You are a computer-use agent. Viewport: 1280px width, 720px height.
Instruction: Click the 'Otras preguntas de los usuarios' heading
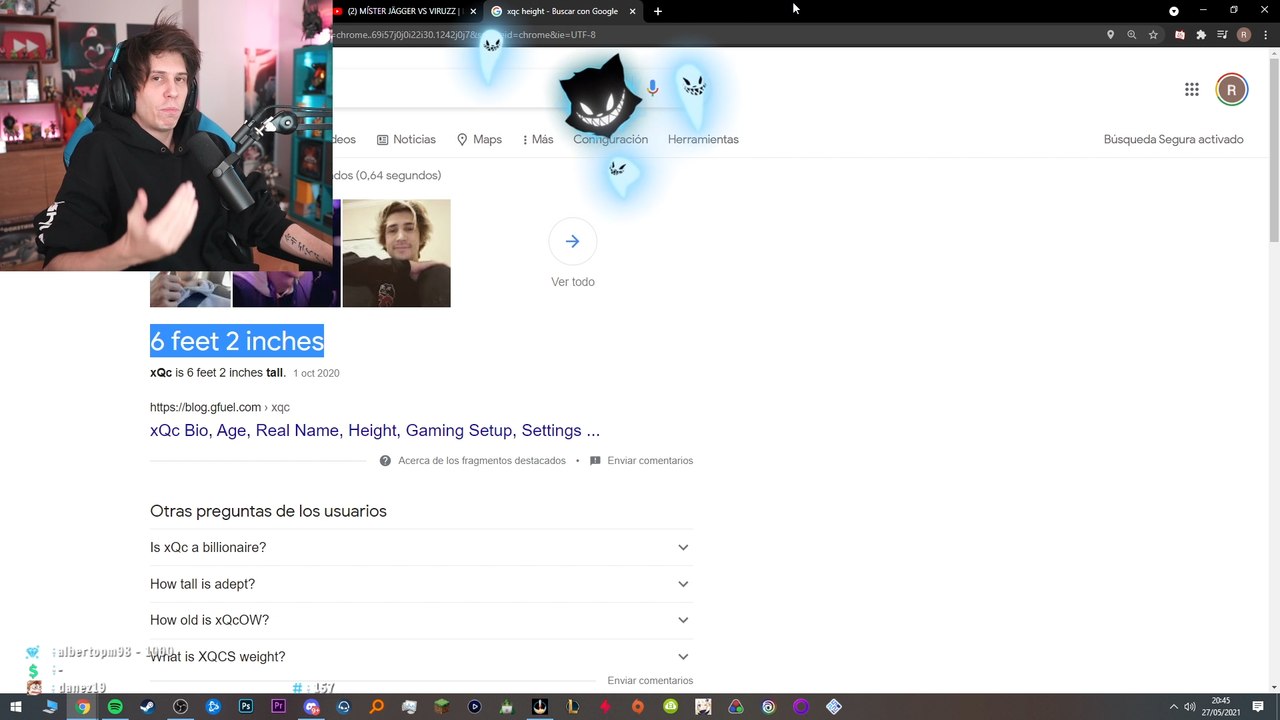click(x=268, y=511)
